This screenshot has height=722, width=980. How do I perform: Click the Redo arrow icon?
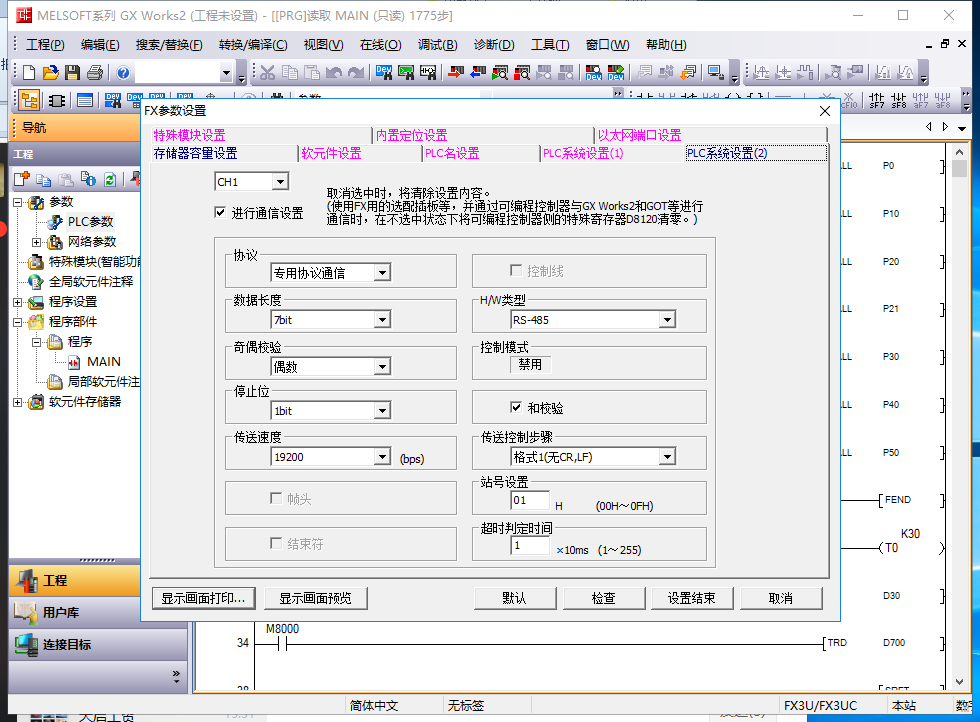356,73
